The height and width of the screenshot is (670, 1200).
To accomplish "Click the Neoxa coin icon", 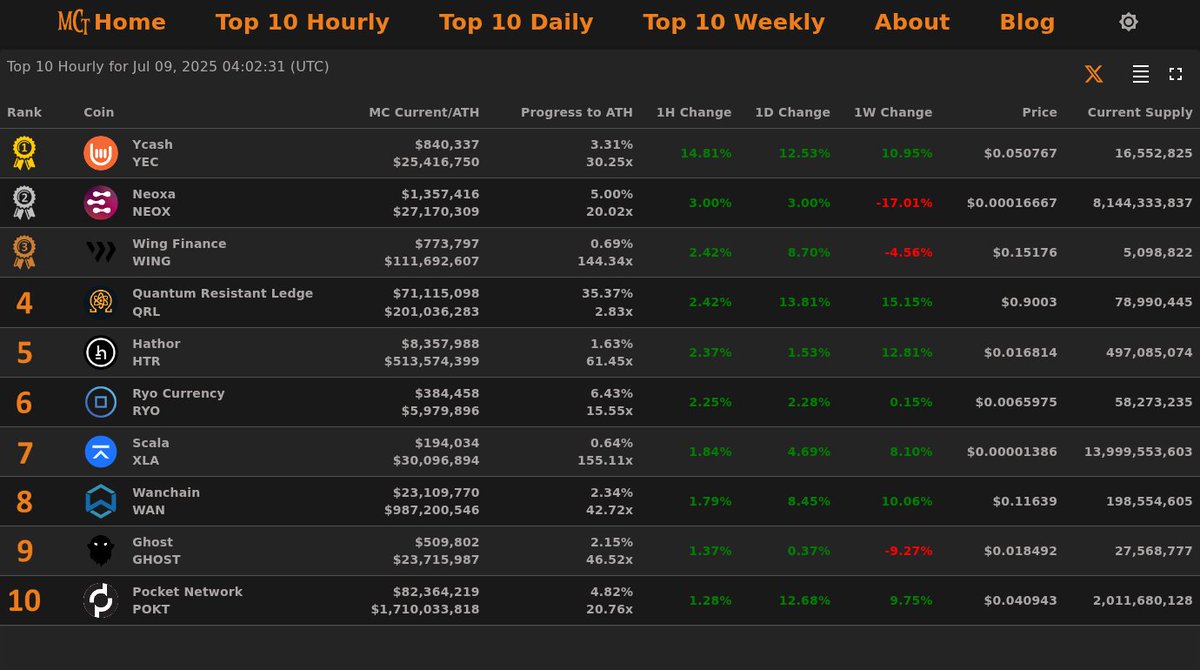I will point(100,202).
